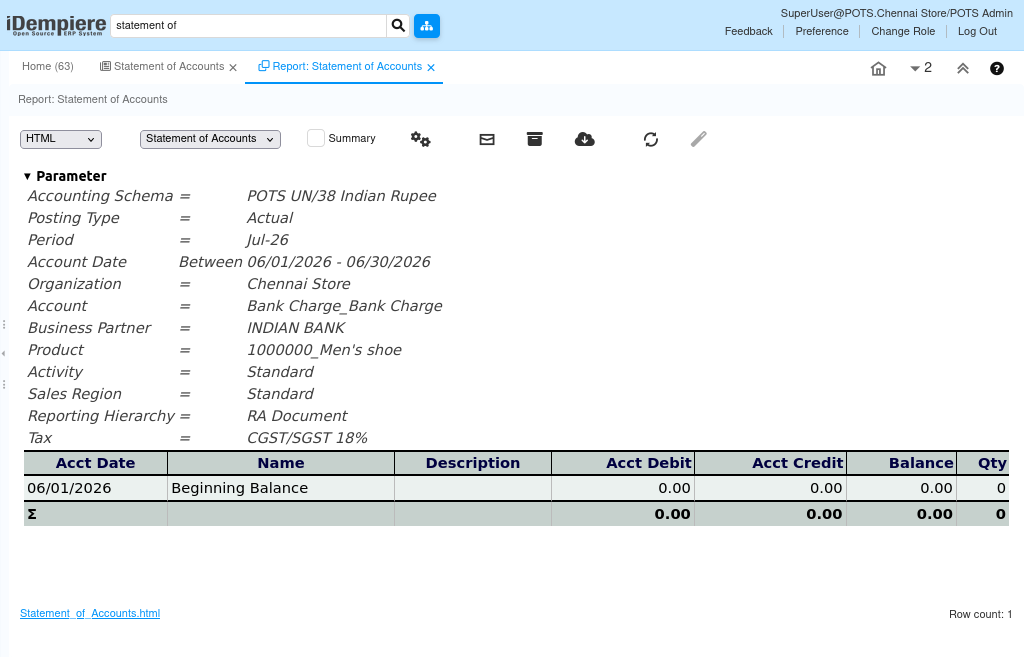Click the Description column header

pos(473,463)
